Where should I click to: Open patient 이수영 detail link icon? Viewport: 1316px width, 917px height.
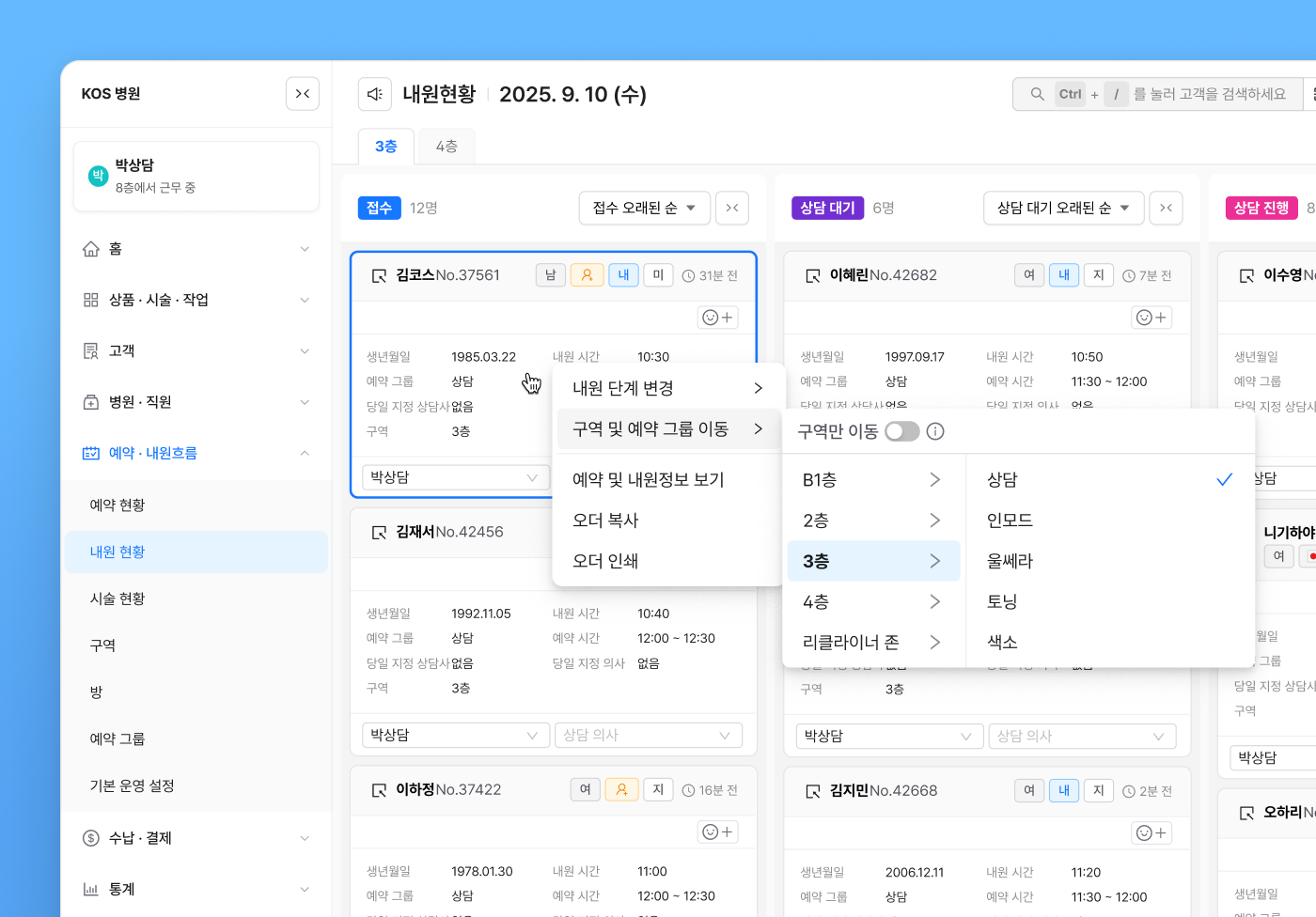pyautogui.click(x=1246, y=275)
